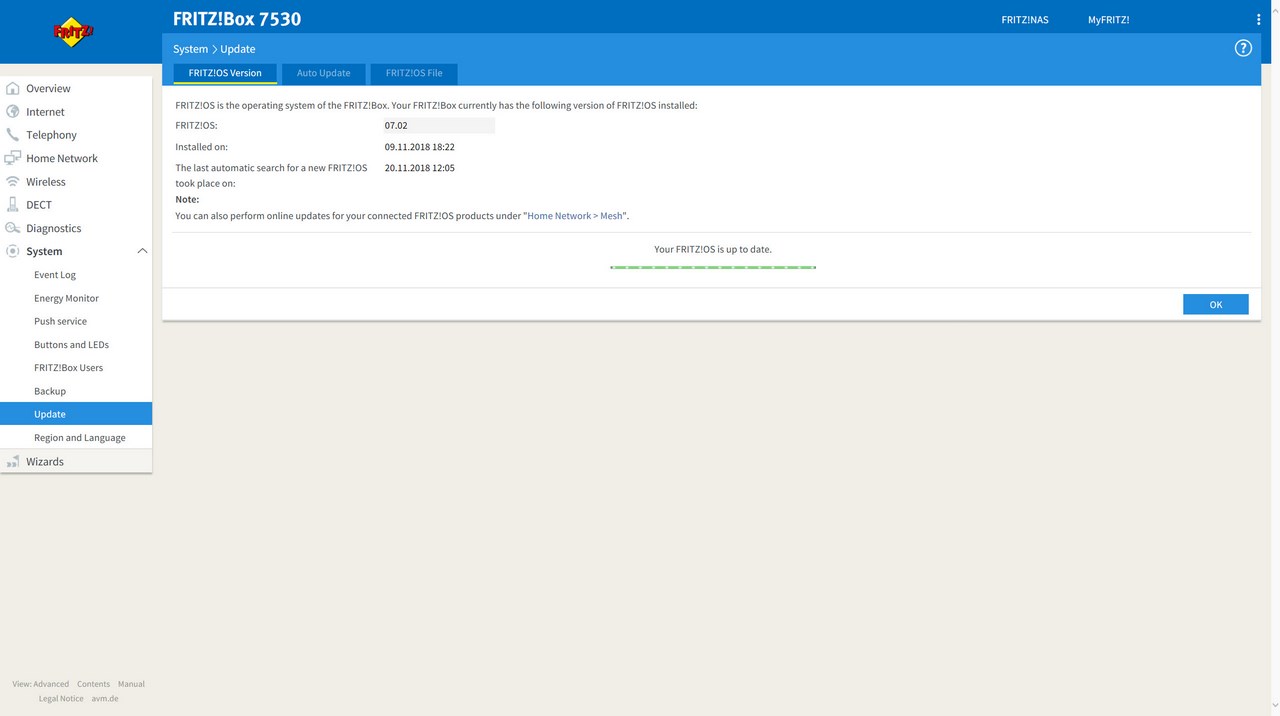Screen dimensions: 1280x716
Task: Click the Overview house icon
Action: click(13, 88)
